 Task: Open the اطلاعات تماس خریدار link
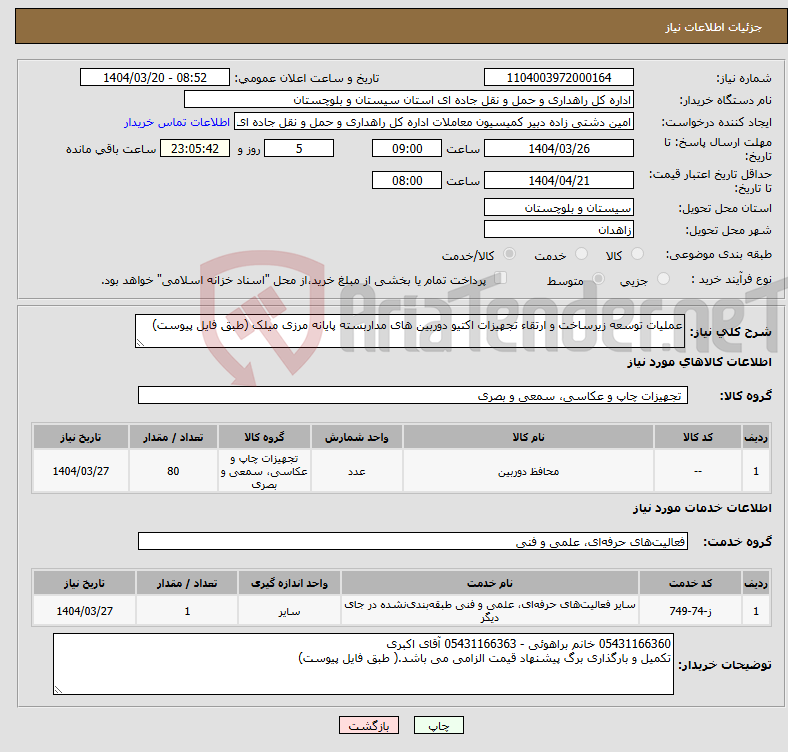tap(177, 122)
